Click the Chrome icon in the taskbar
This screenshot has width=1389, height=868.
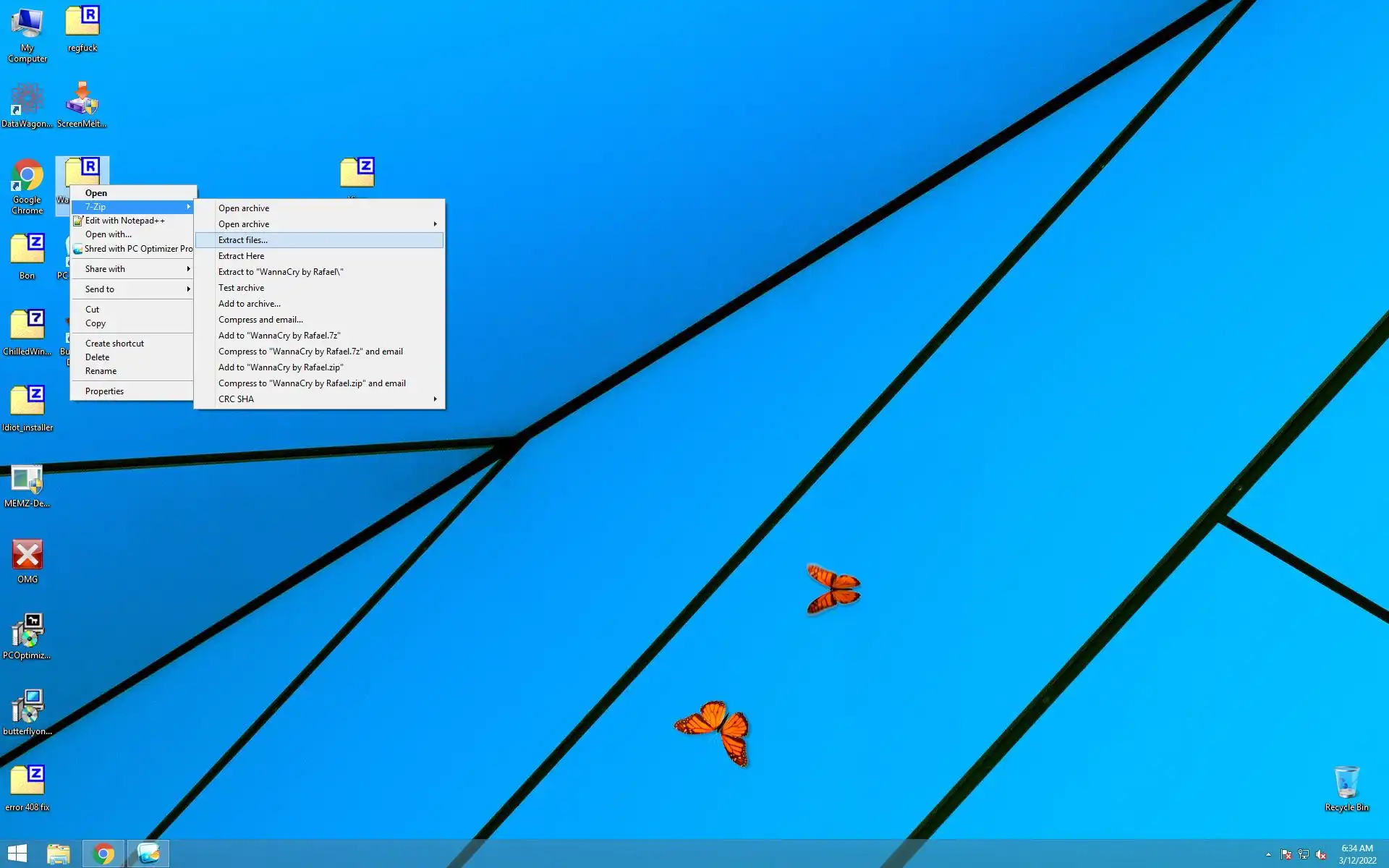[x=103, y=854]
